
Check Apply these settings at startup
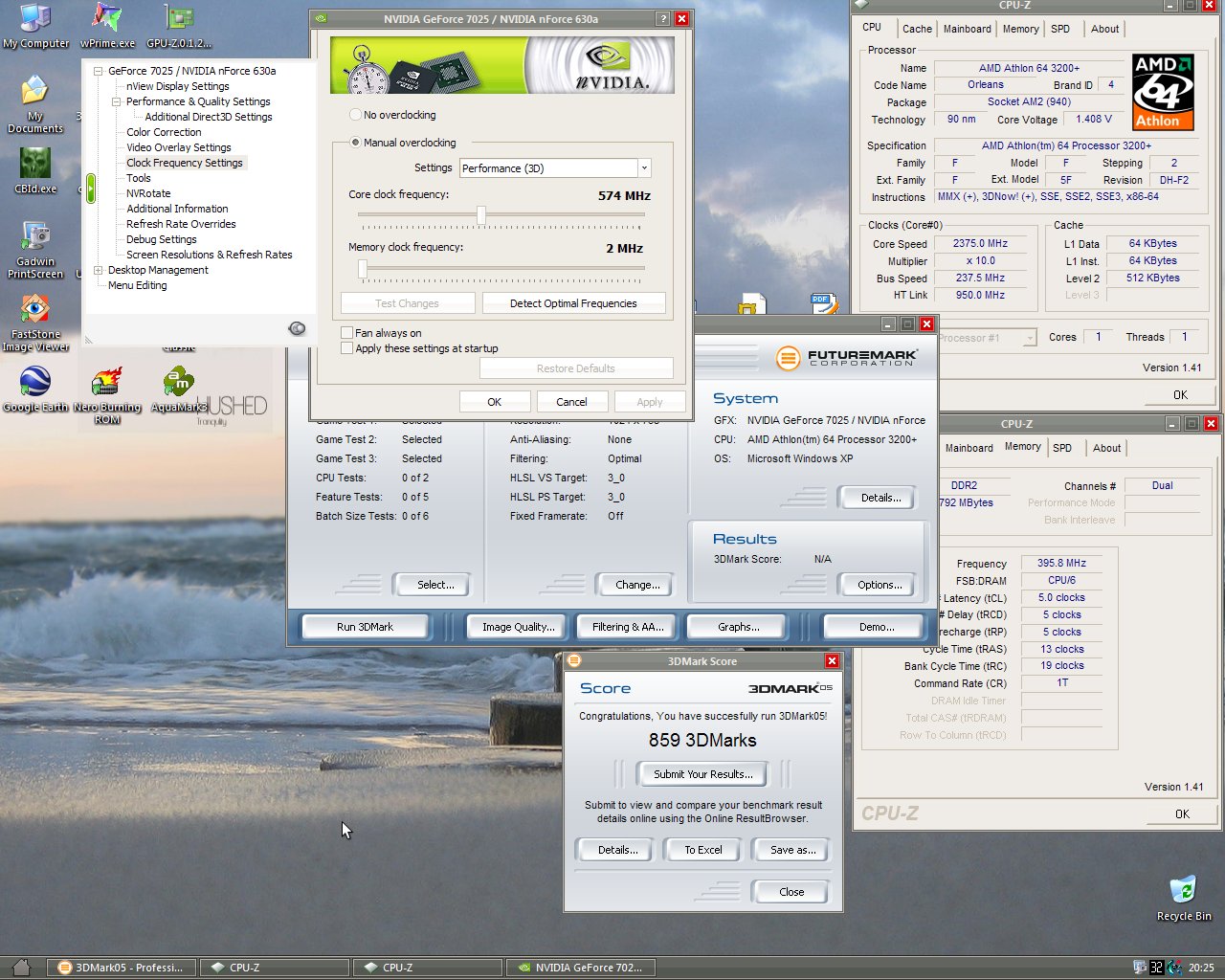click(x=346, y=348)
